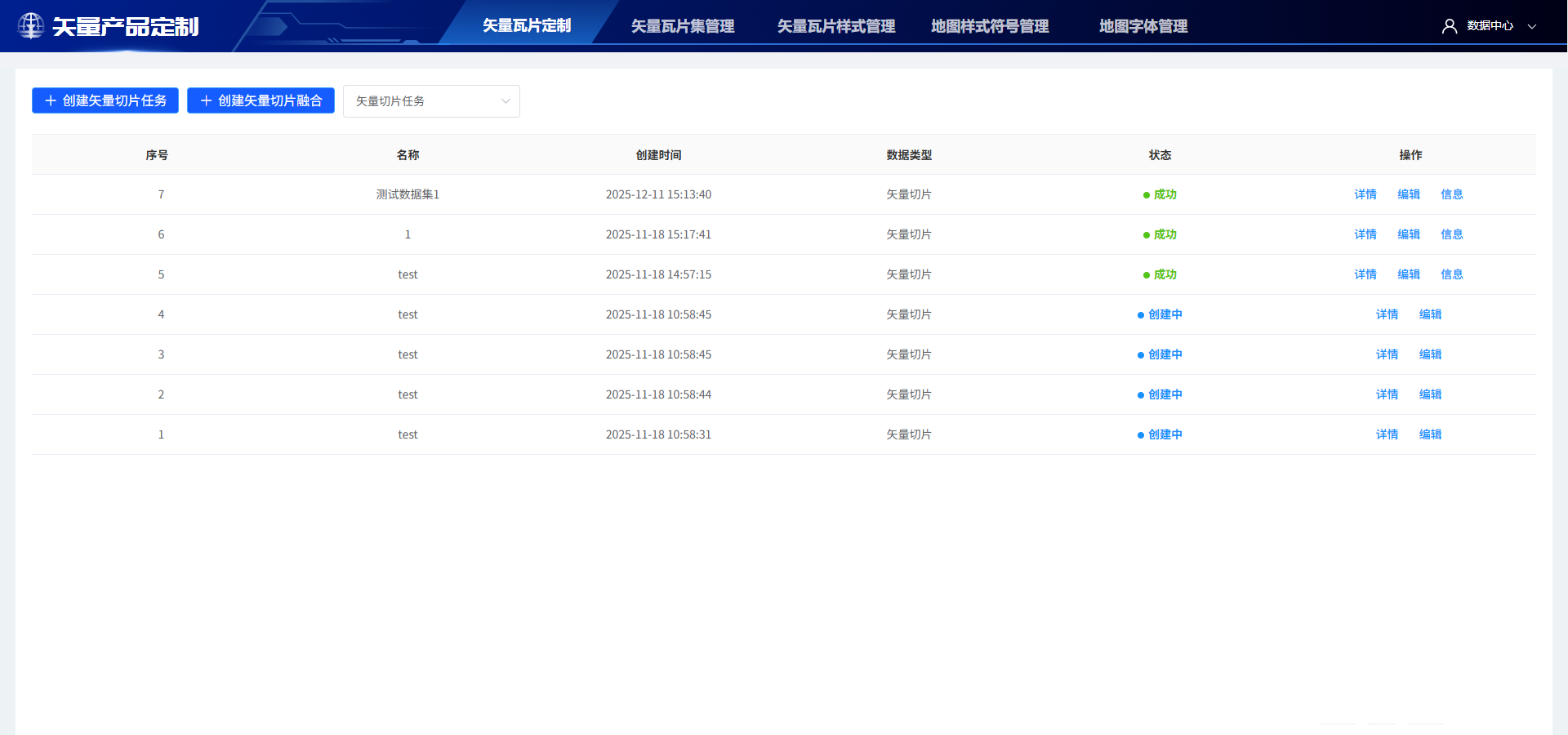
Task: Open the 矢量切片任务 dropdown selector
Action: tap(431, 101)
